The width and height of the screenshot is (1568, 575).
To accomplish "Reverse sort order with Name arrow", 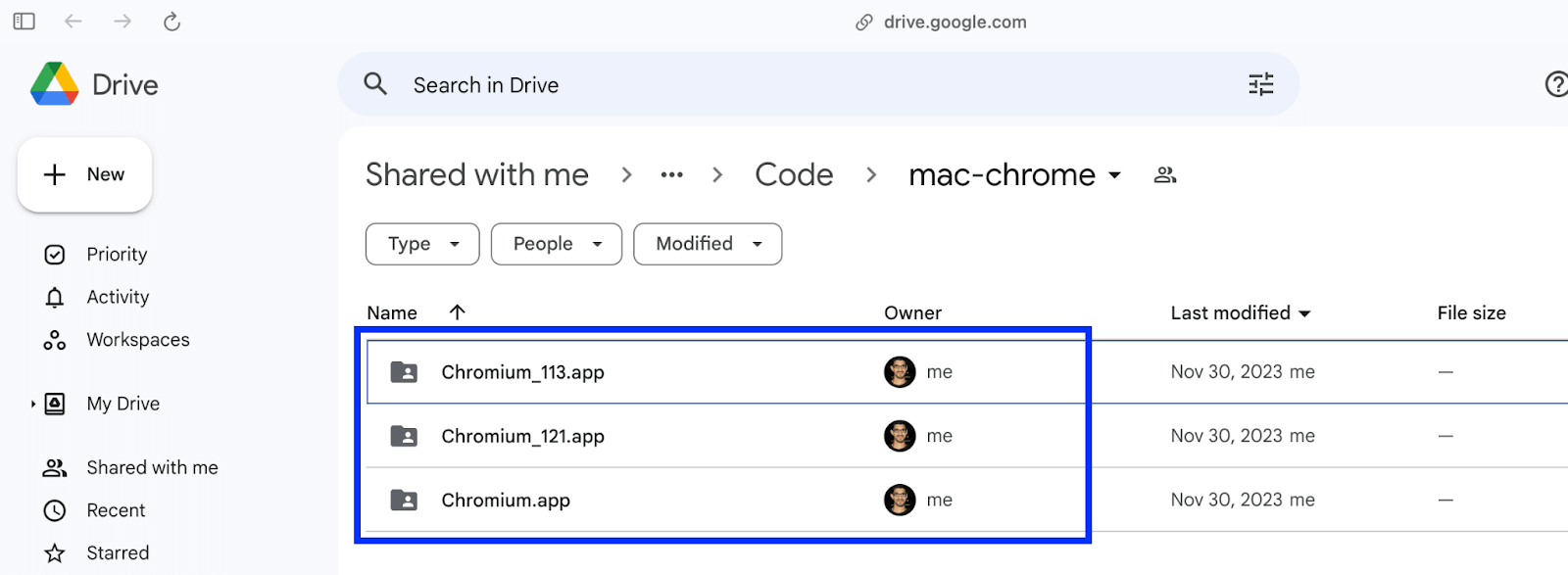I will click(457, 312).
